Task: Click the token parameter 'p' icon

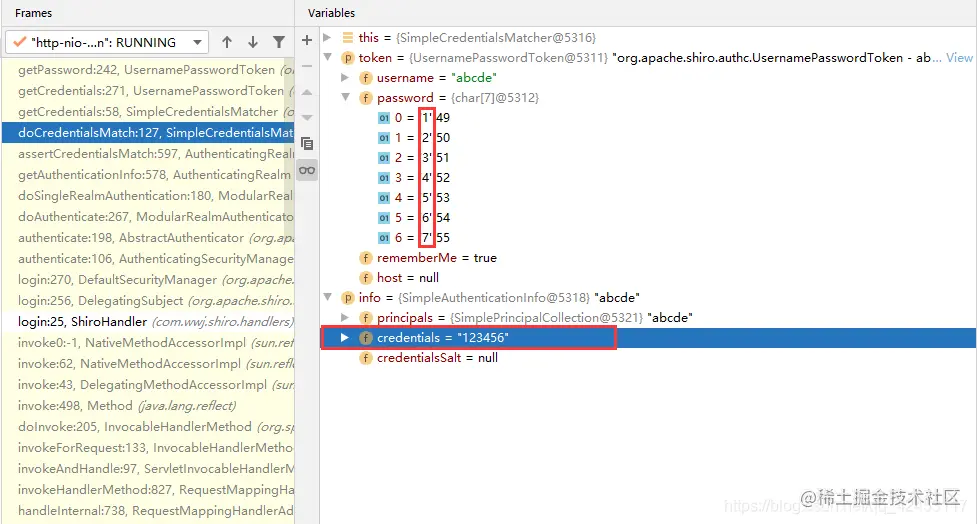Action: tap(348, 58)
